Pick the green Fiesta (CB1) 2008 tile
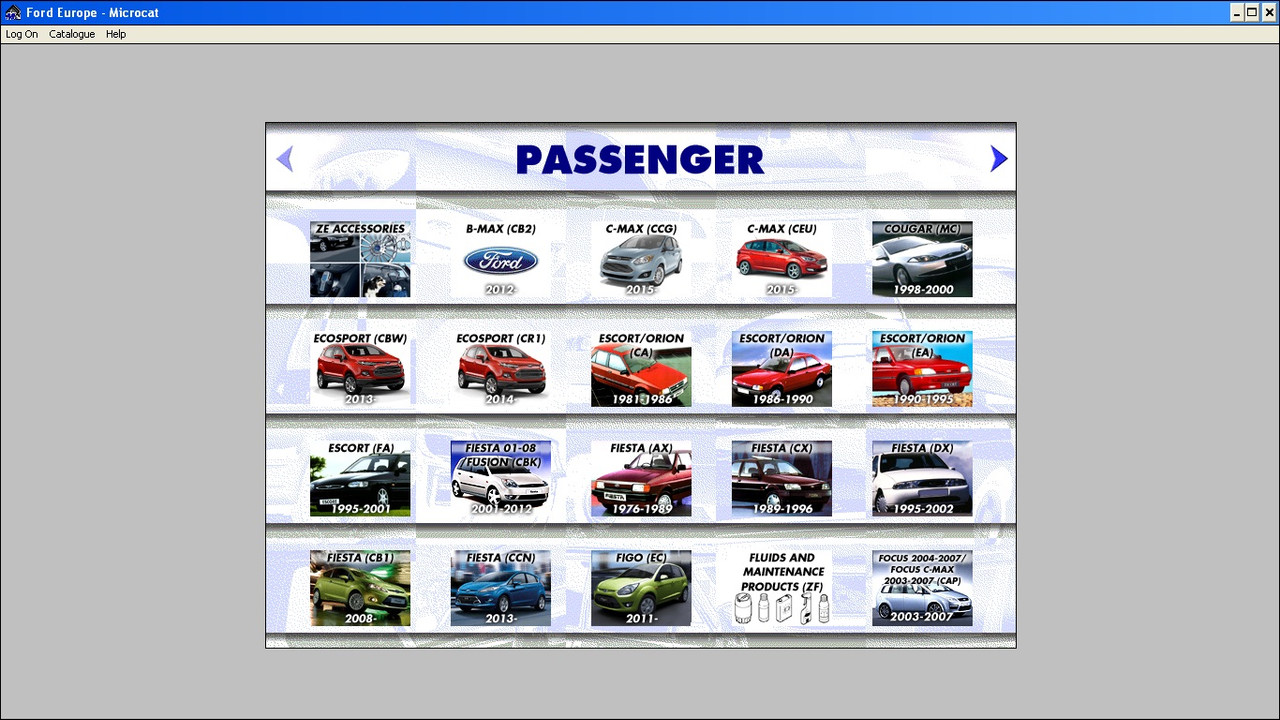Viewport: 1280px width, 720px height. (360, 588)
